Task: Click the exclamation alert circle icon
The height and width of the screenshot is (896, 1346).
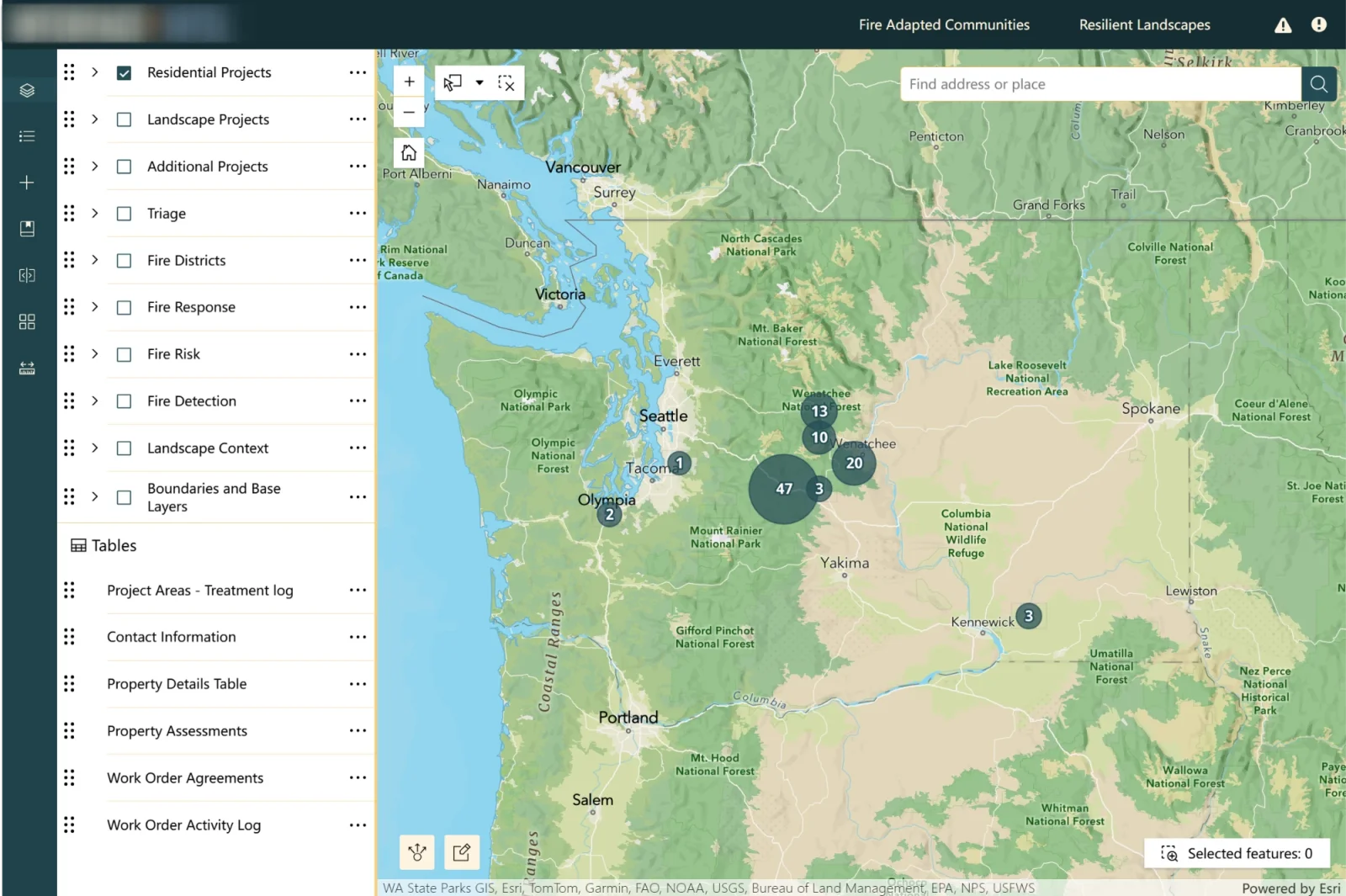Action: pos(1319,25)
